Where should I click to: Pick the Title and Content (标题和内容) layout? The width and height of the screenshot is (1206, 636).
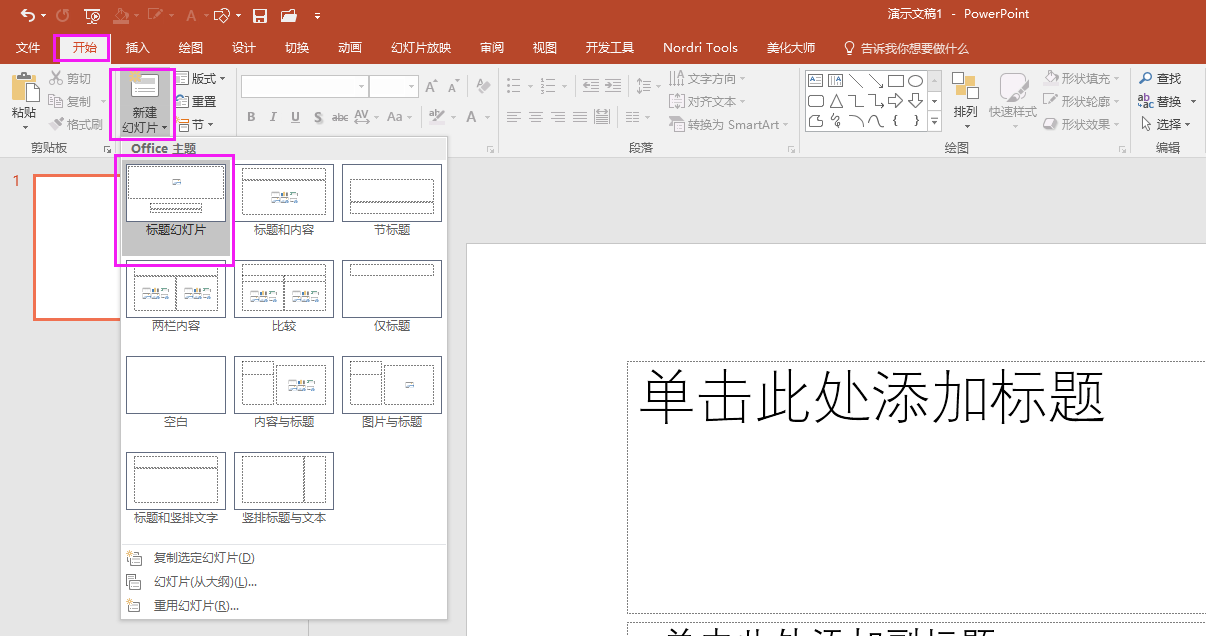[284, 201]
